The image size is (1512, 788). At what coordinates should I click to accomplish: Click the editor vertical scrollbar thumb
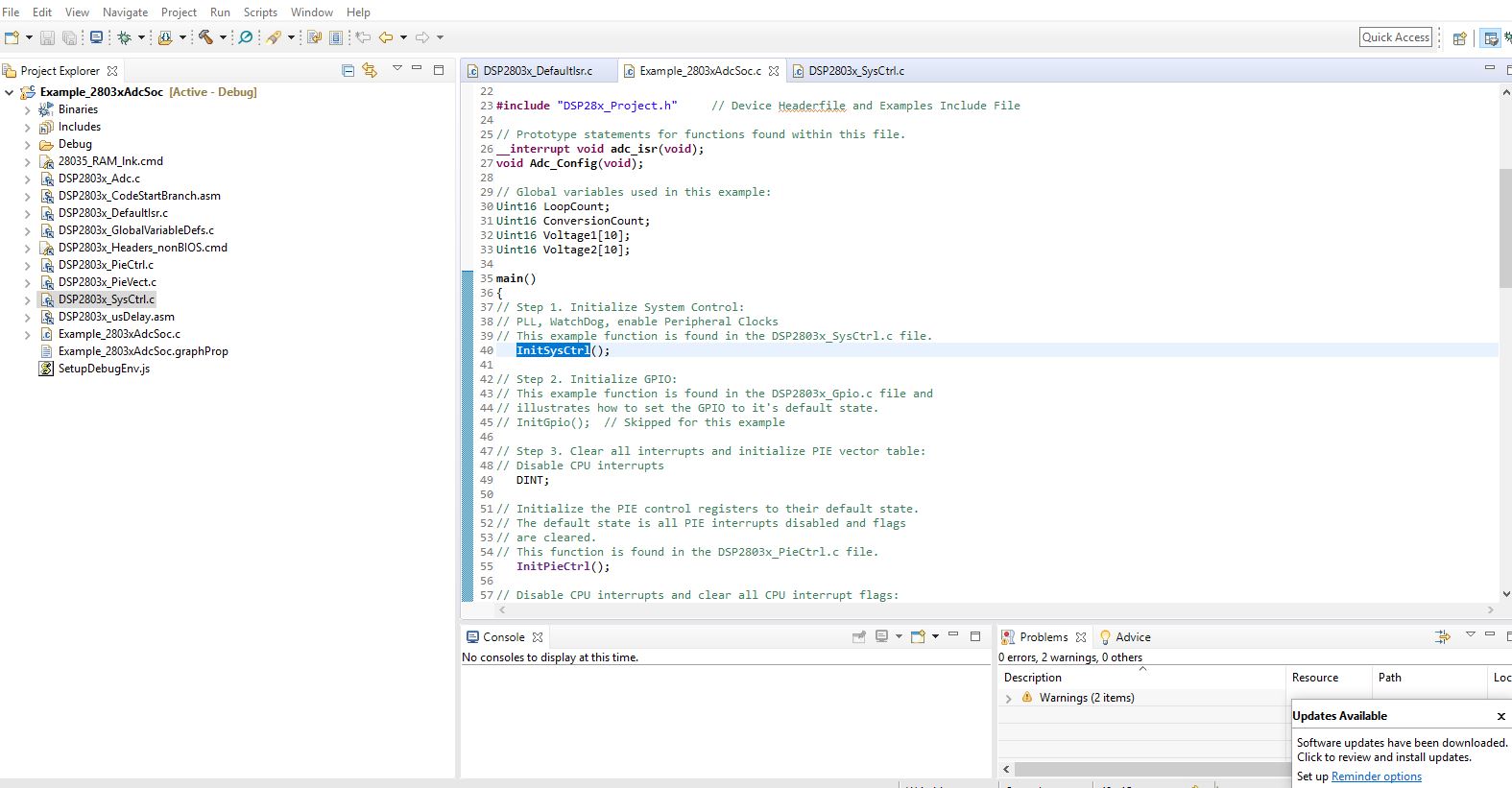[1504, 227]
